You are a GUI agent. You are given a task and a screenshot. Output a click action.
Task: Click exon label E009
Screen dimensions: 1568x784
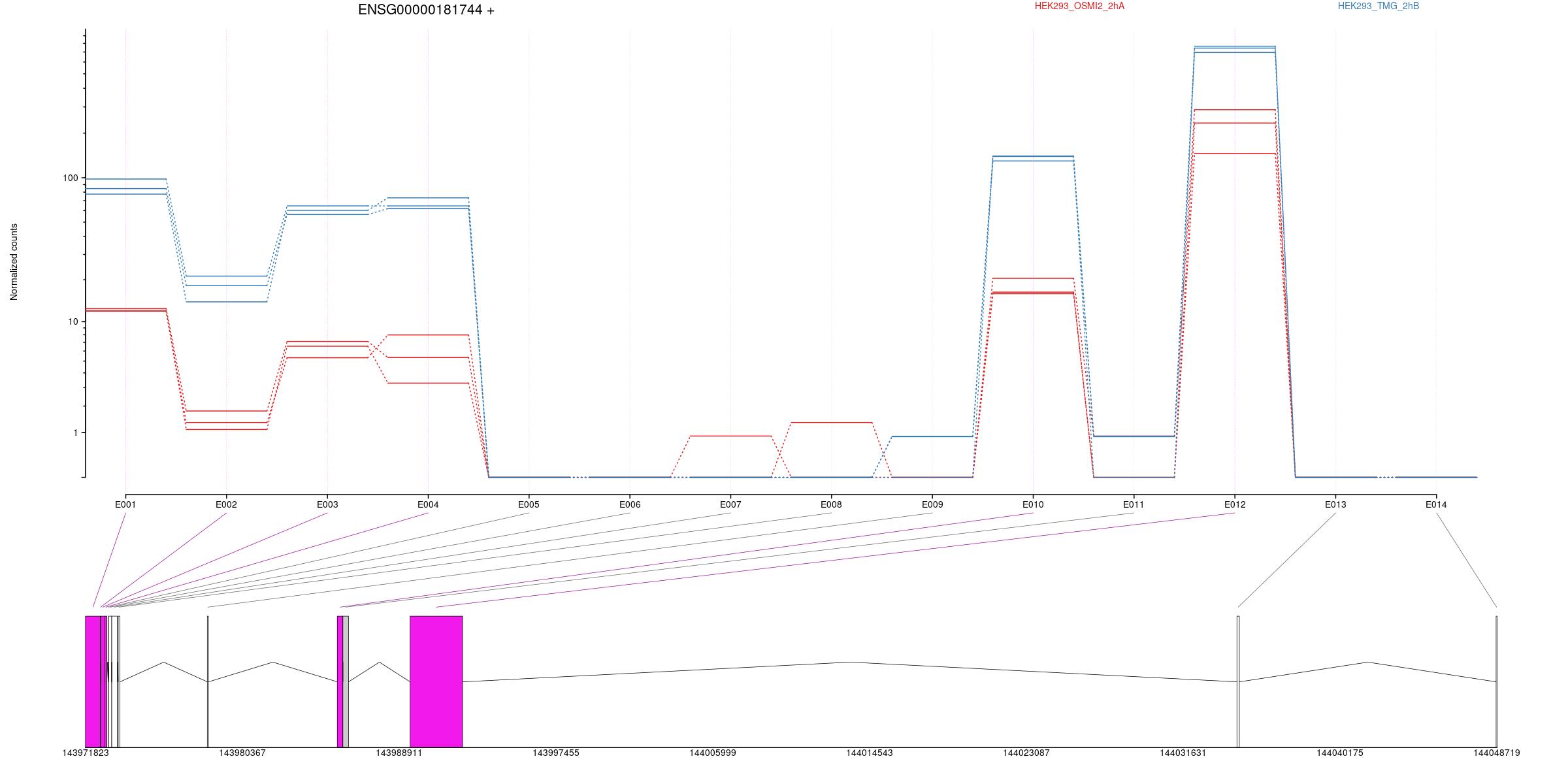point(932,504)
